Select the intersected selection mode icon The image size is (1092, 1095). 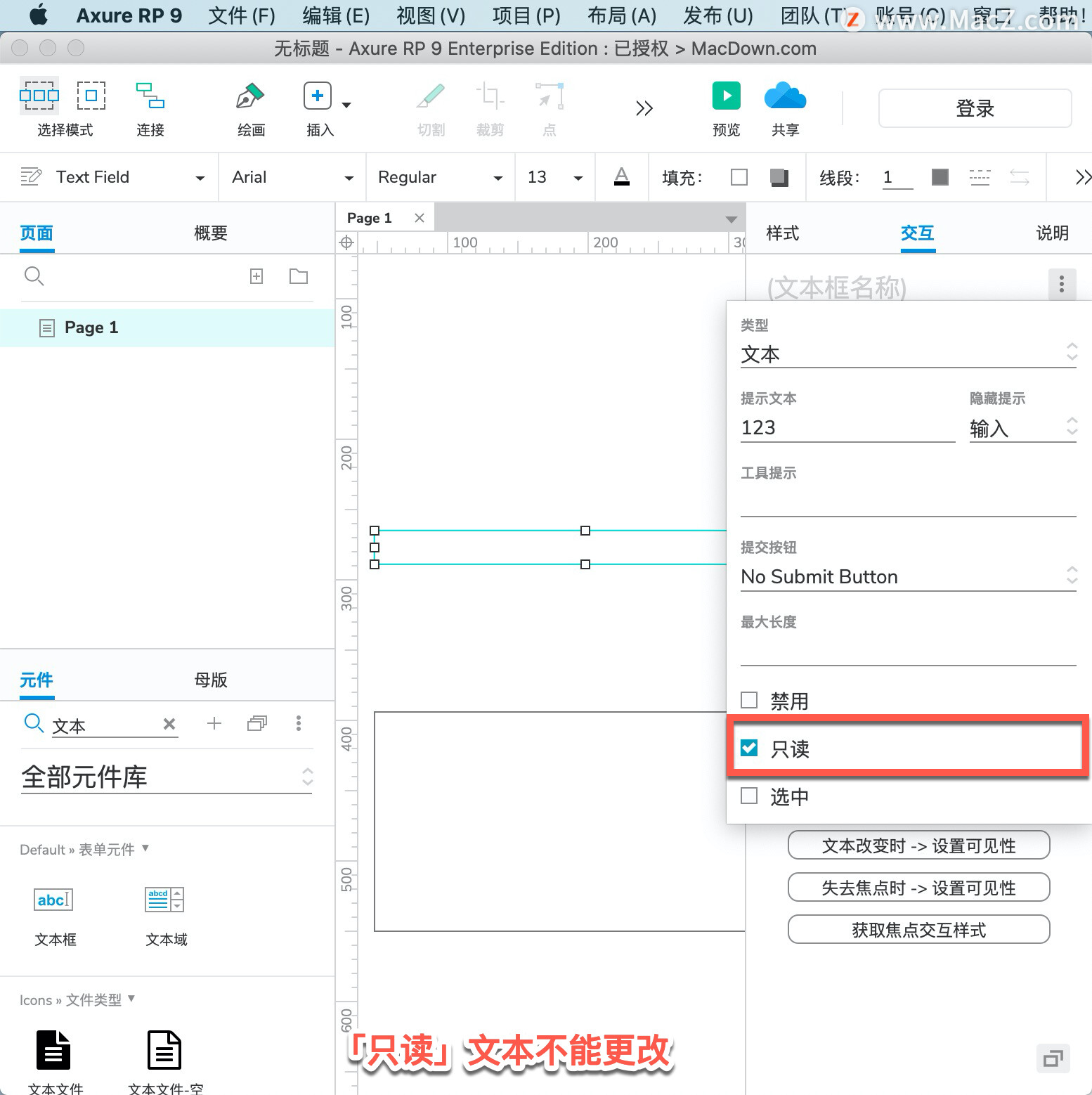pos(39,95)
